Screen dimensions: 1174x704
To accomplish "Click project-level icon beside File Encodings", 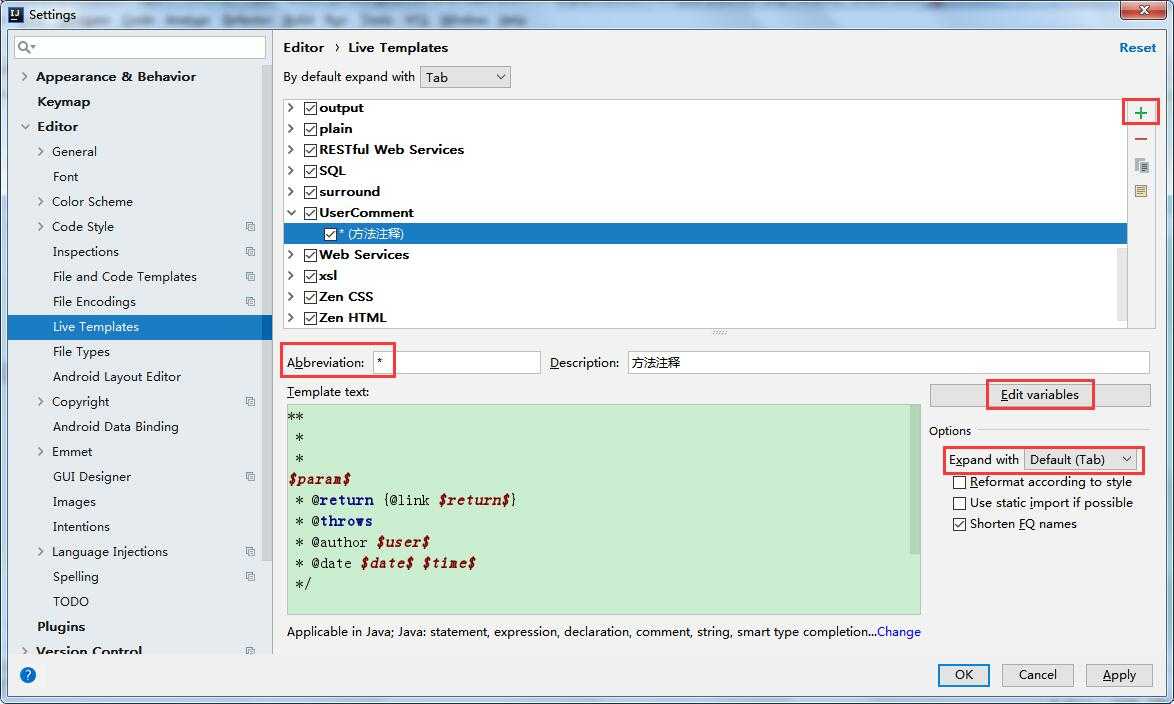I will [x=250, y=301].
